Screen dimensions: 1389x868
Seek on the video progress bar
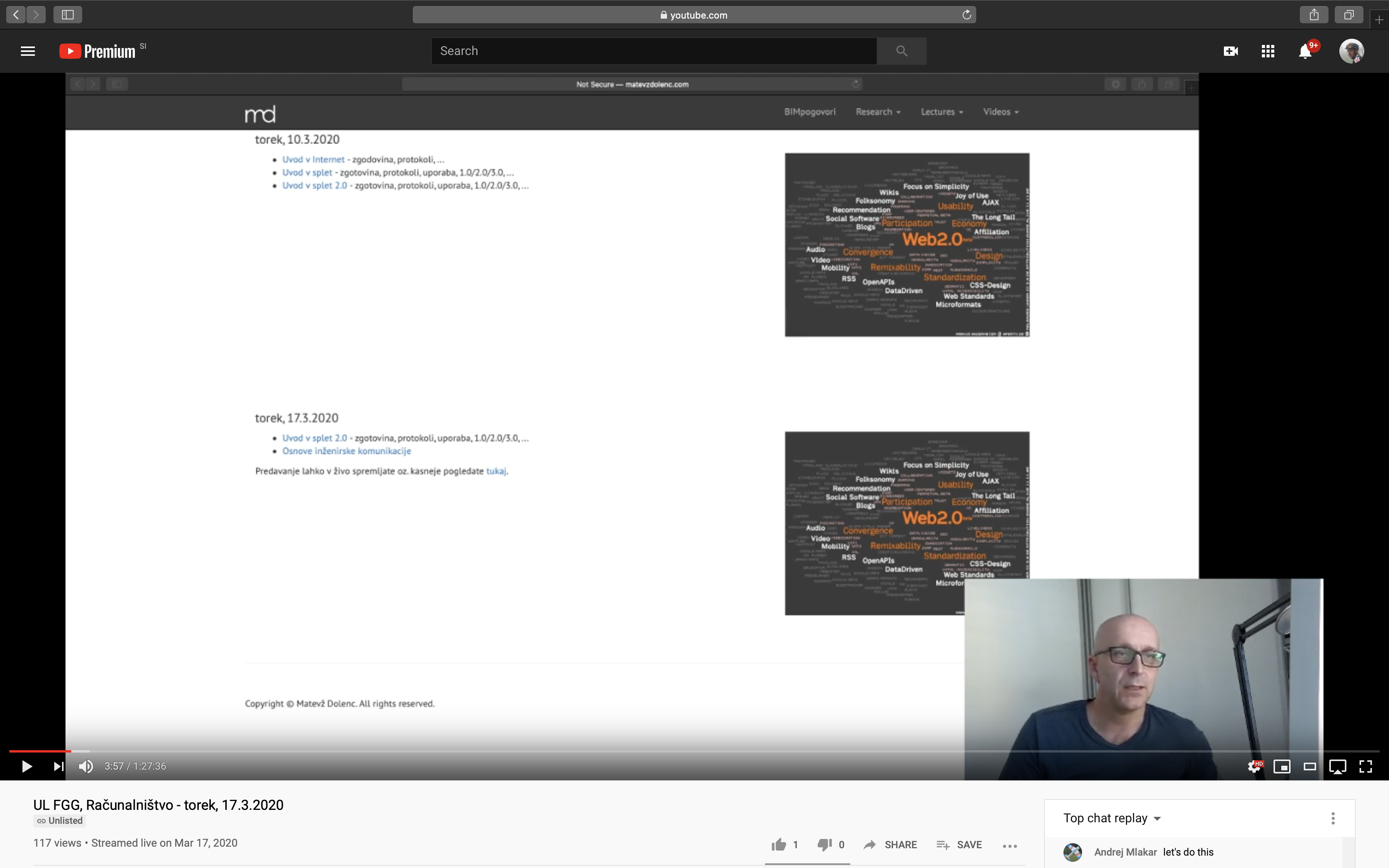(x=694, y=751)
